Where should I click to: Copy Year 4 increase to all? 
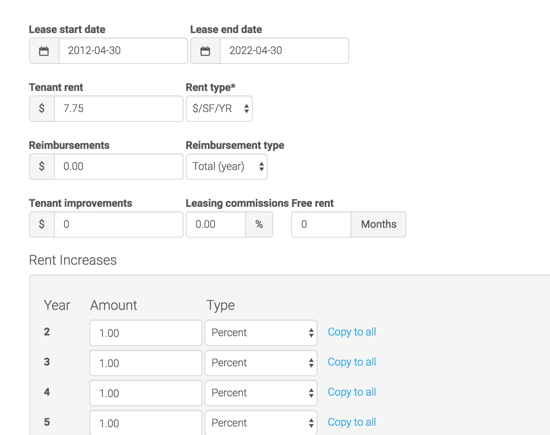352,392
